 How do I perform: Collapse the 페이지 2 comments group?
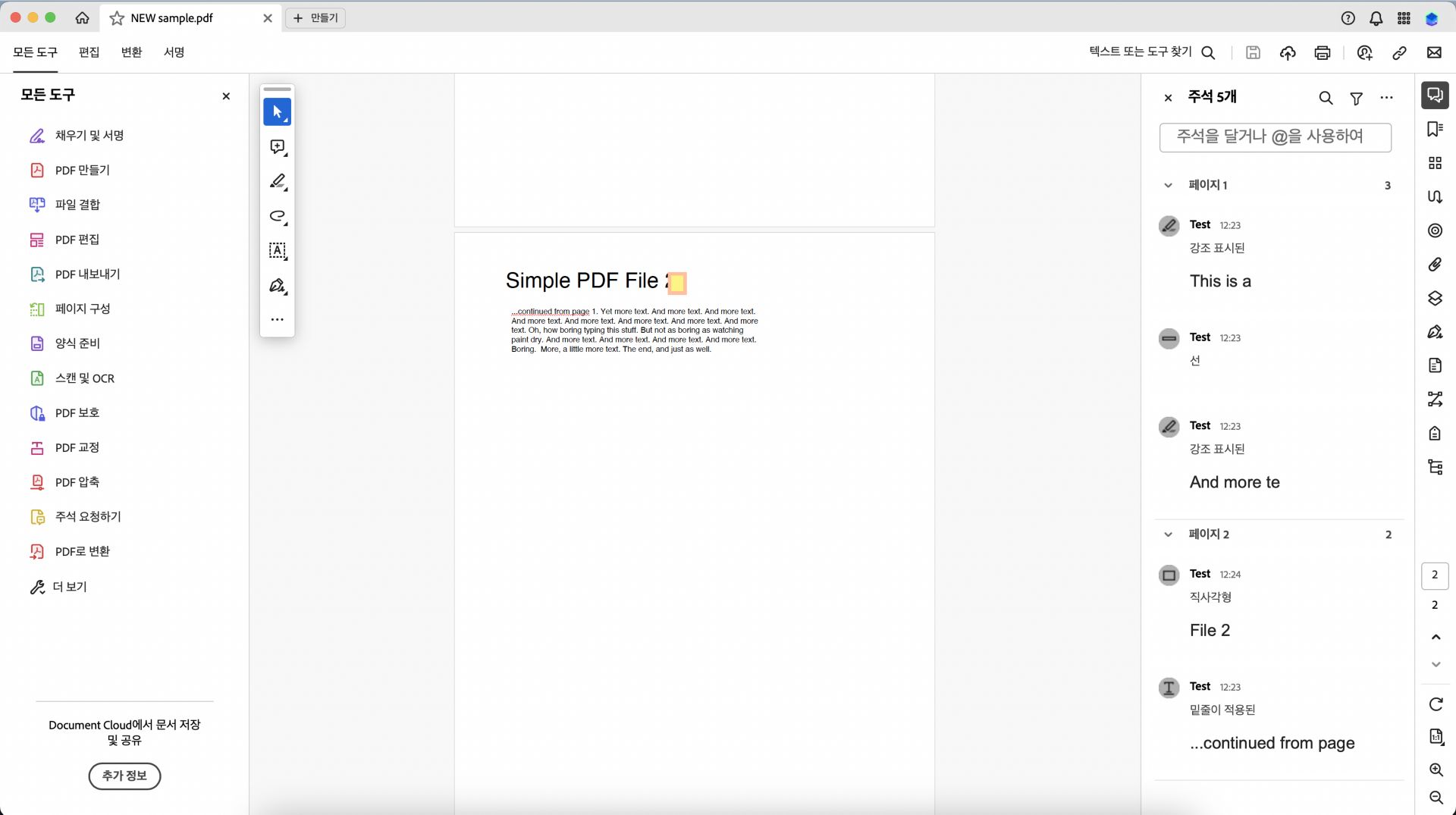[x=1168, y=534]
